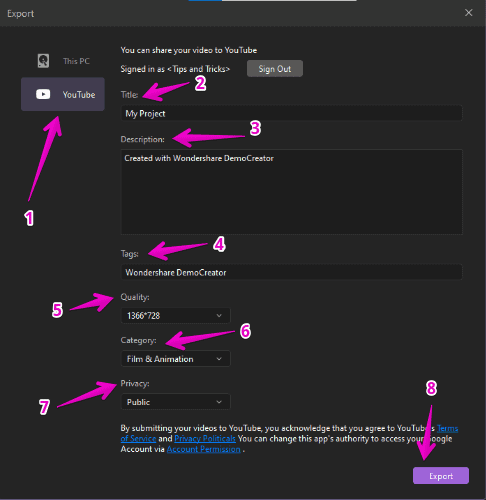The width and height of the screenshot is (486, 500).
Task: Click the 'Description:' label
Action: (142, 139)
